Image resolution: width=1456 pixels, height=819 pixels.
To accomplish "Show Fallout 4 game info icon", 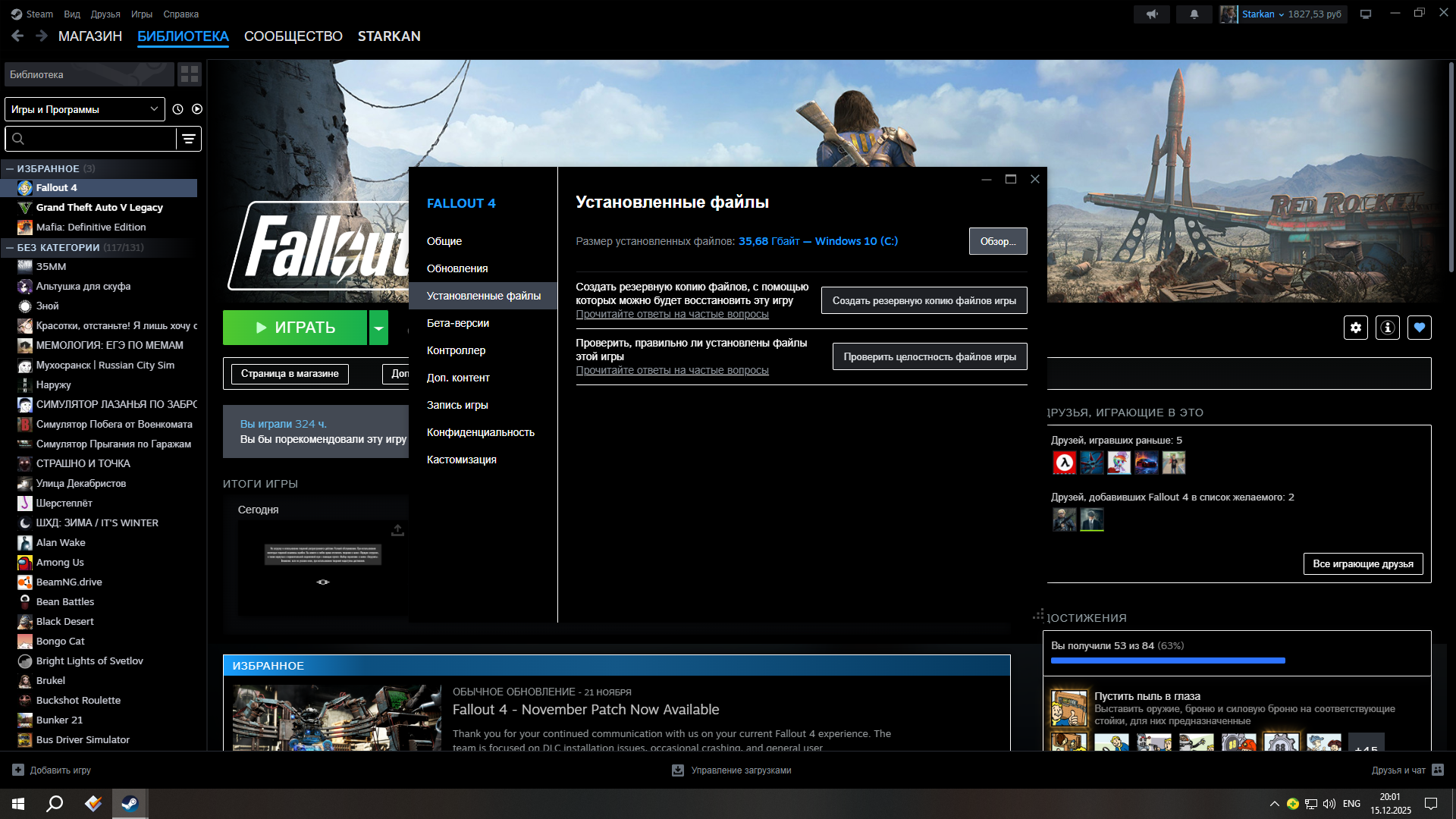I will (1388, 328).
